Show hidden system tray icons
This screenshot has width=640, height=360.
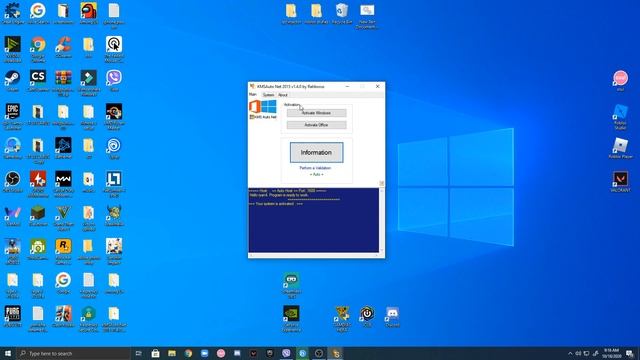click(570, 353)
